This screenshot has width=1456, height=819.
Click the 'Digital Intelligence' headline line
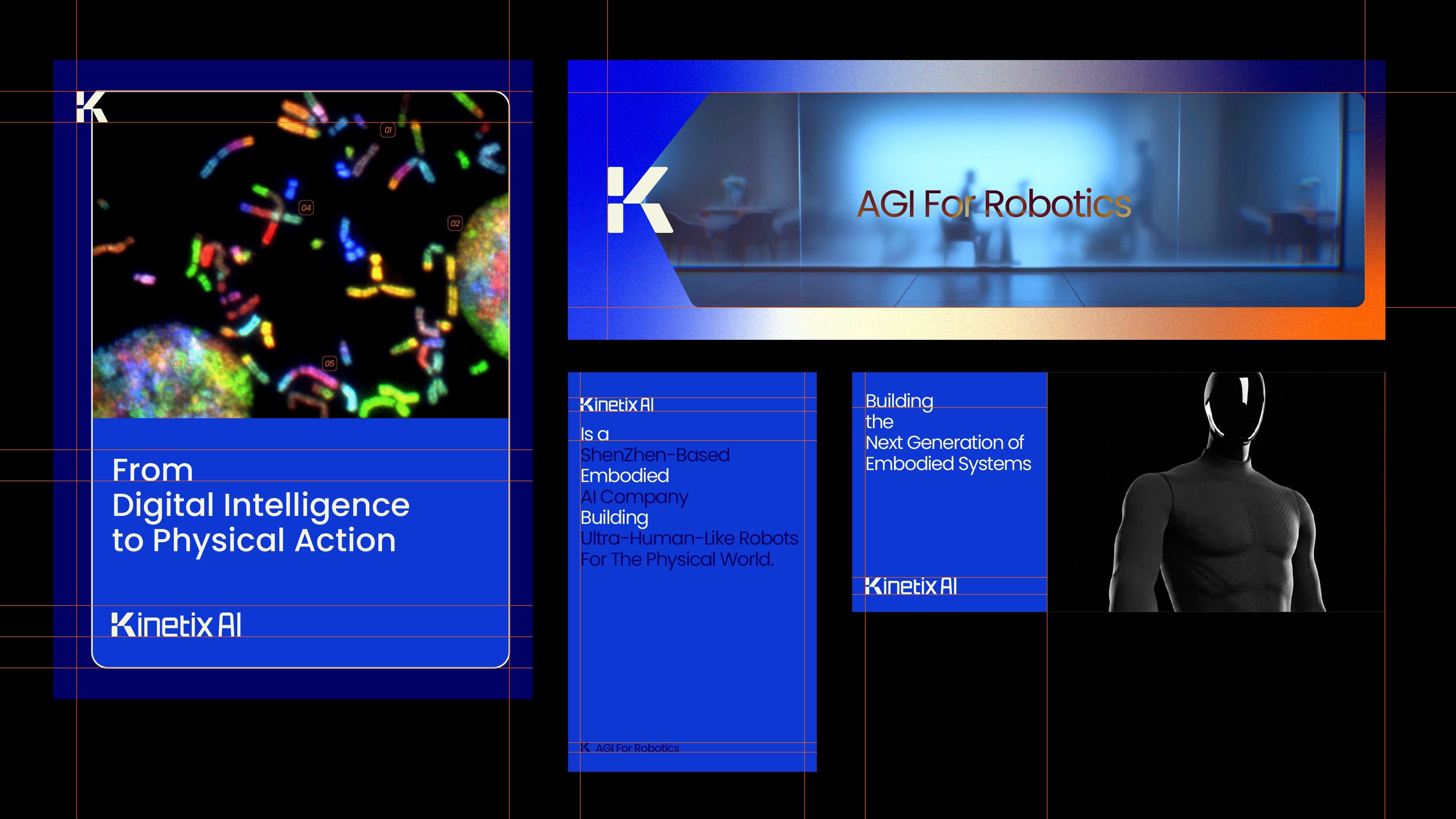(x=261, y=505)
